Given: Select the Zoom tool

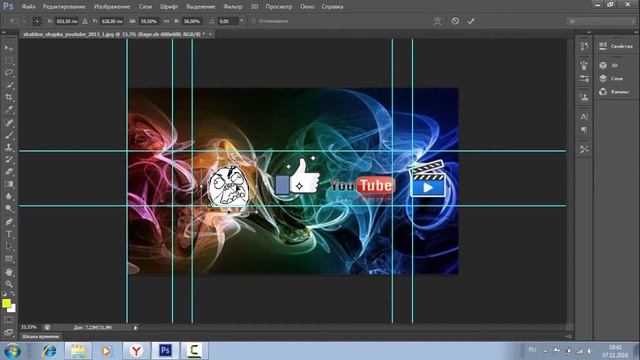Looking at the screenshot, I should (9, 284).
